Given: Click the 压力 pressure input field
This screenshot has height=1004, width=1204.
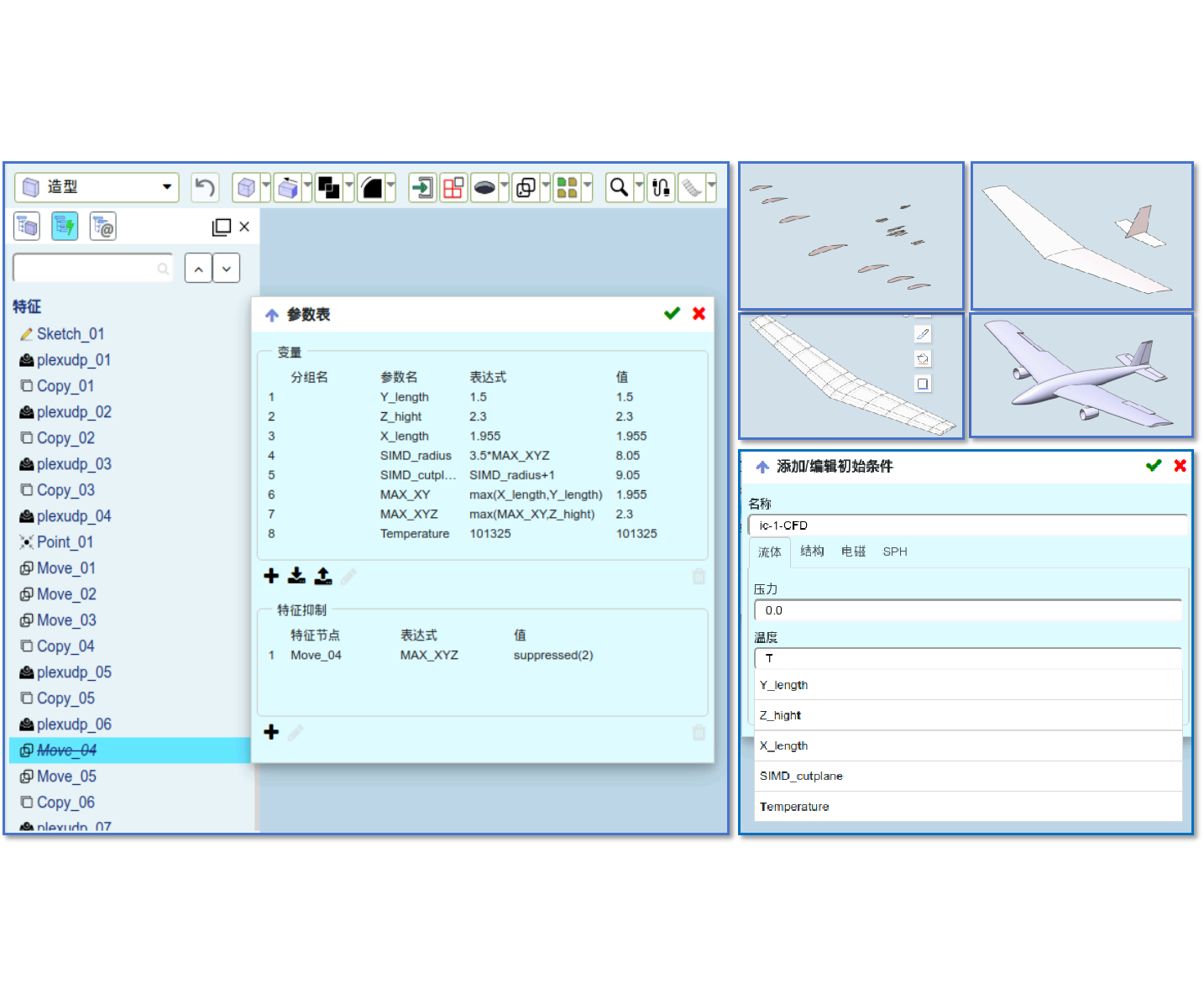Looking at the screenshot, I should point(967,611).
